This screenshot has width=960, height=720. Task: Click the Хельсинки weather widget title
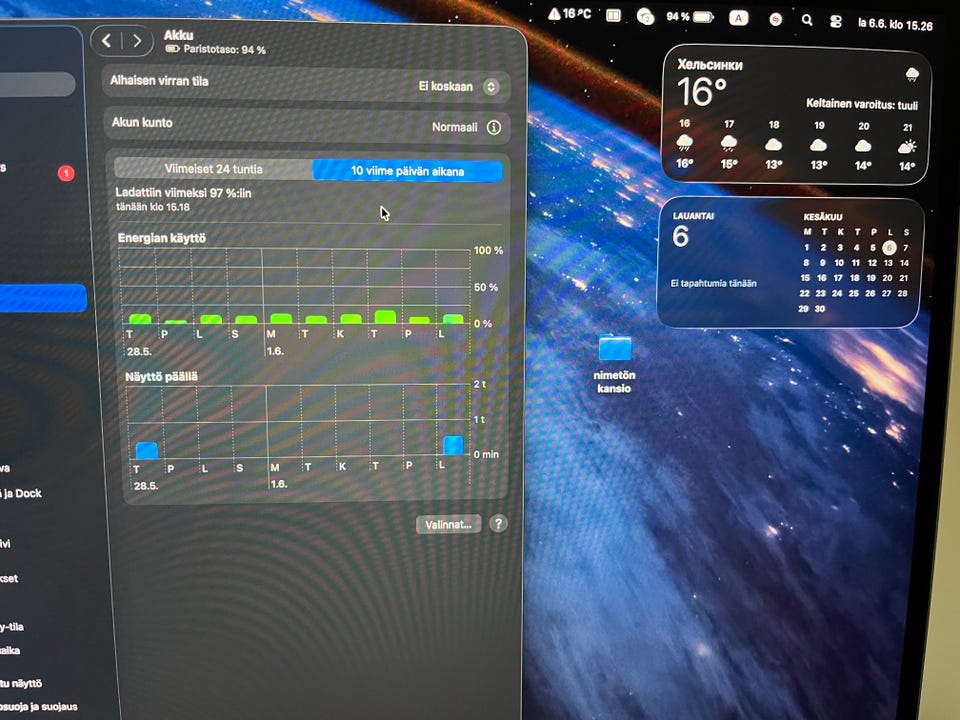point(710,65)
